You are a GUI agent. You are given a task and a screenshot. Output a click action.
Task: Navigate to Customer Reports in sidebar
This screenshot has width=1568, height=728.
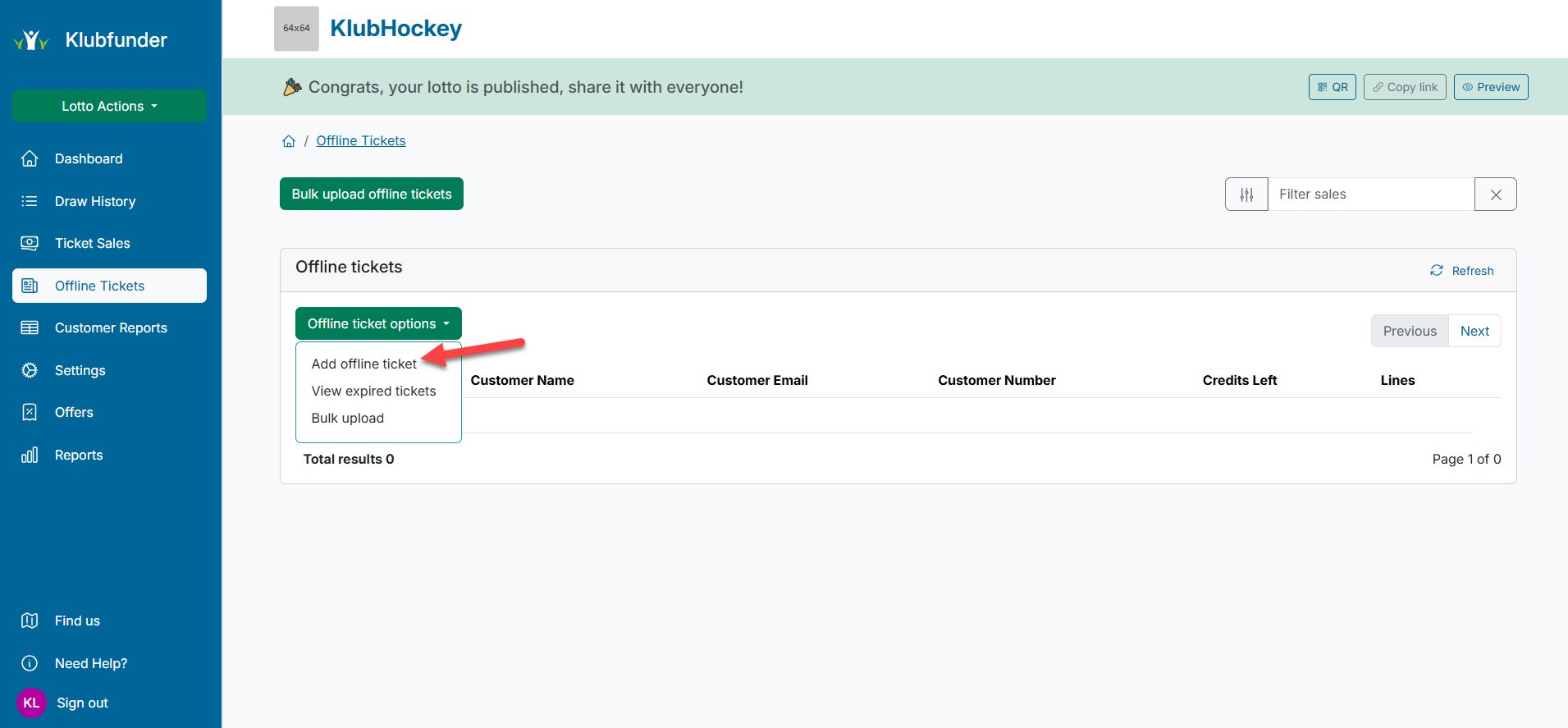click(x=111, y=327)
